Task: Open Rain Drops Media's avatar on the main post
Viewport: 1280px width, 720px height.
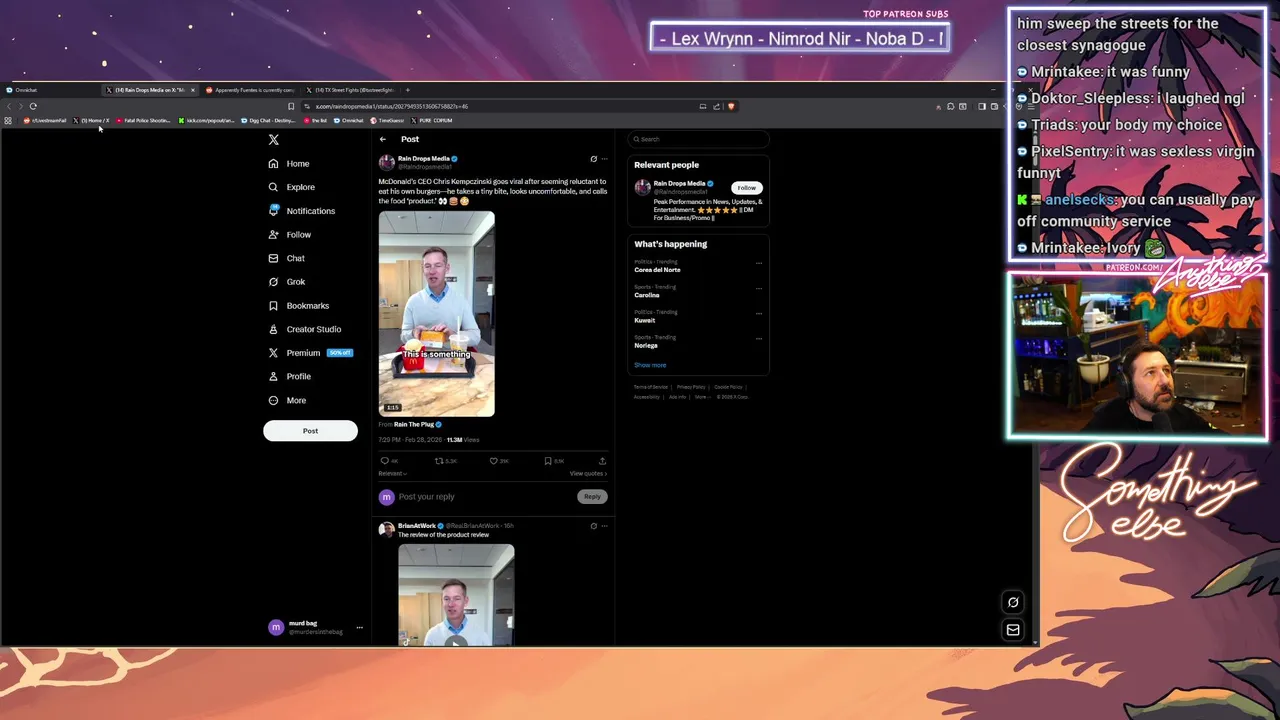Action: (386, 162)
